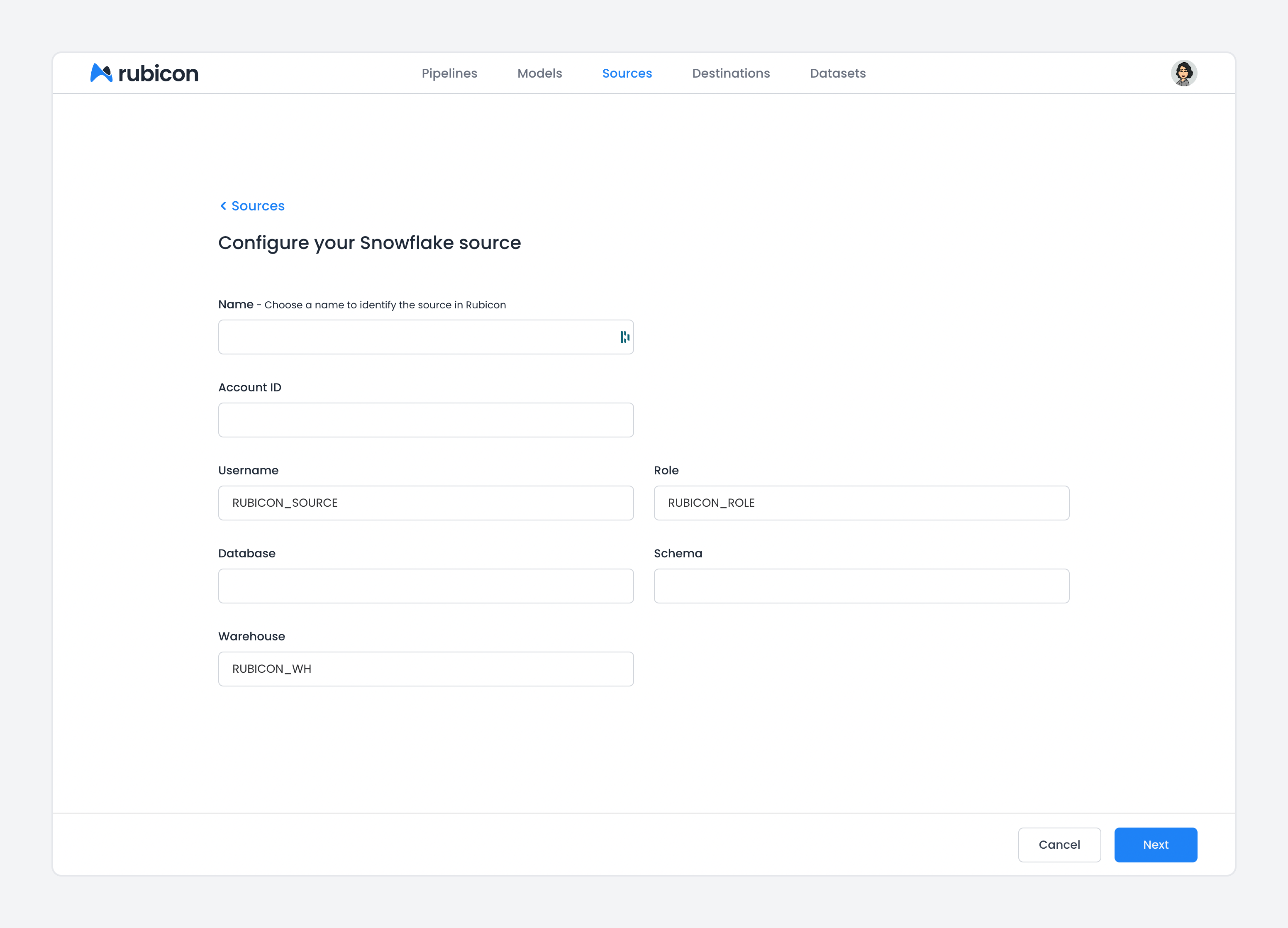Open the user avatar profile menu
The width and height of the screenshot is (1288, 928).
click(x=1183, y=73)
